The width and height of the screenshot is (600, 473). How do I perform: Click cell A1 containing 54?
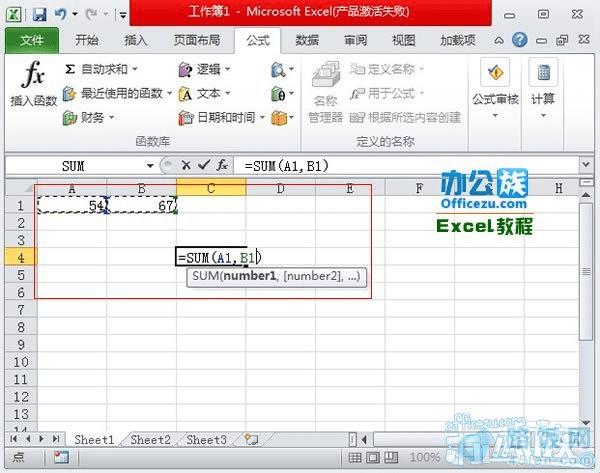[x=72, y=206]
